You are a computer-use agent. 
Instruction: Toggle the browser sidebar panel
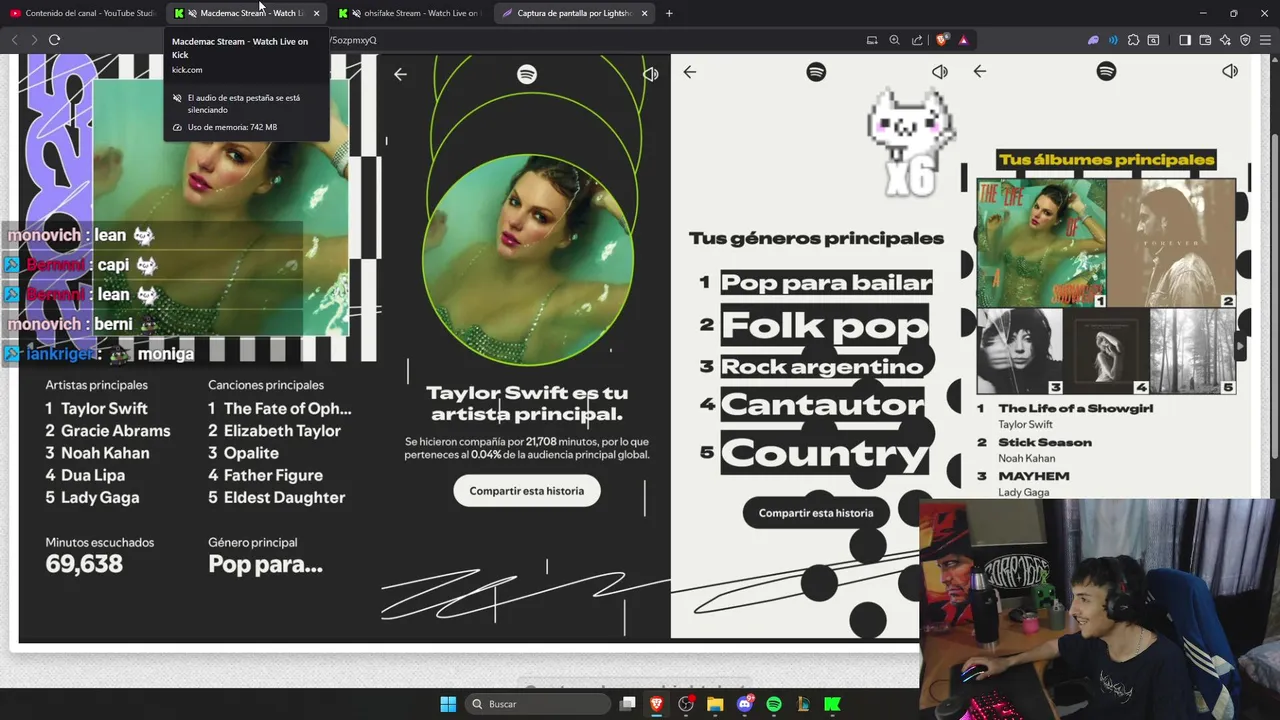click(1185, 40)
